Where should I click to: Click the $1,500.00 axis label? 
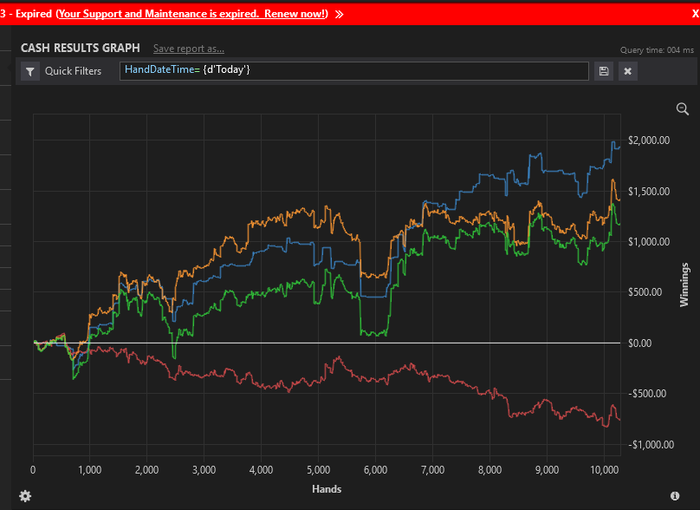649,192
